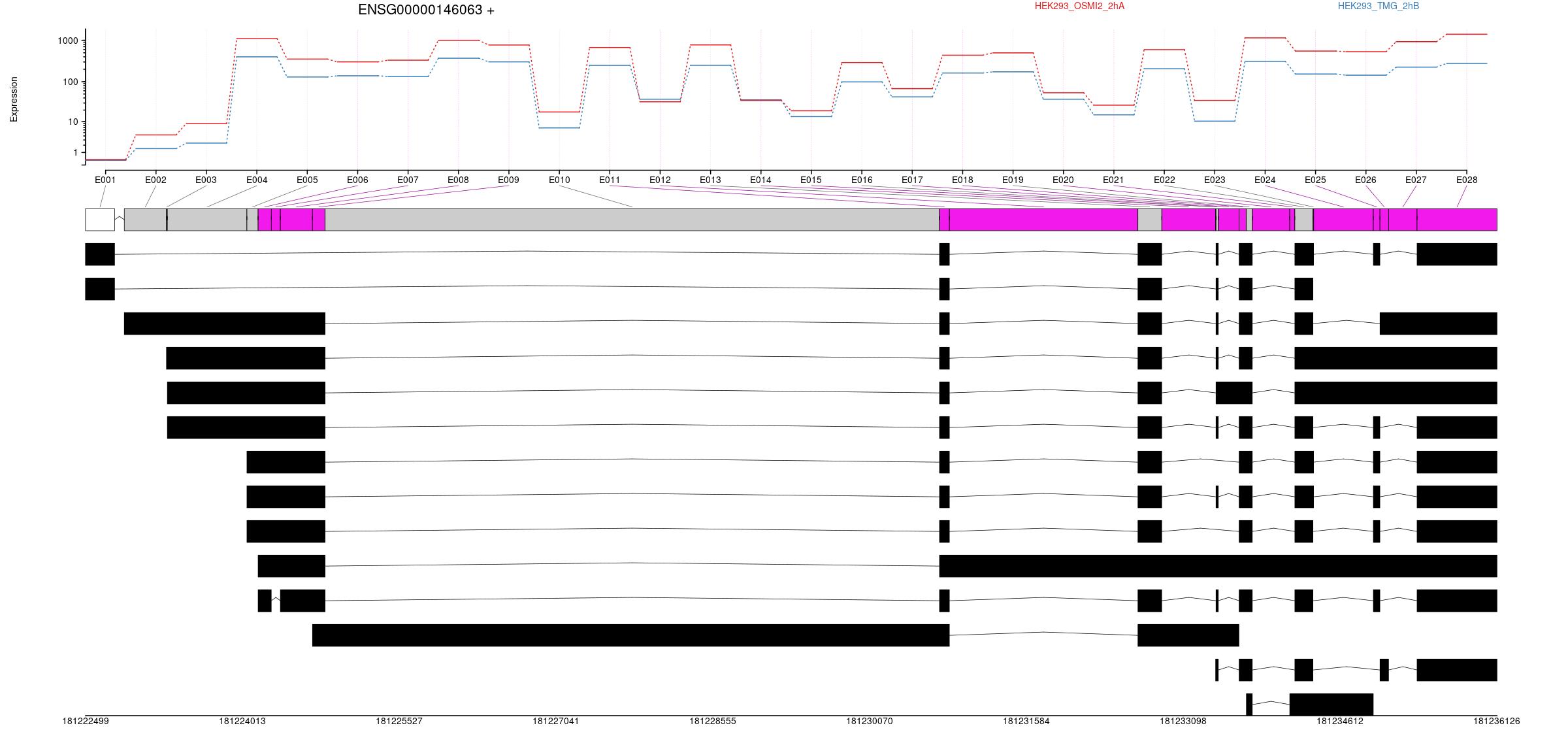
Task: Click exon label E019
Action: (x=1013, y=180)
